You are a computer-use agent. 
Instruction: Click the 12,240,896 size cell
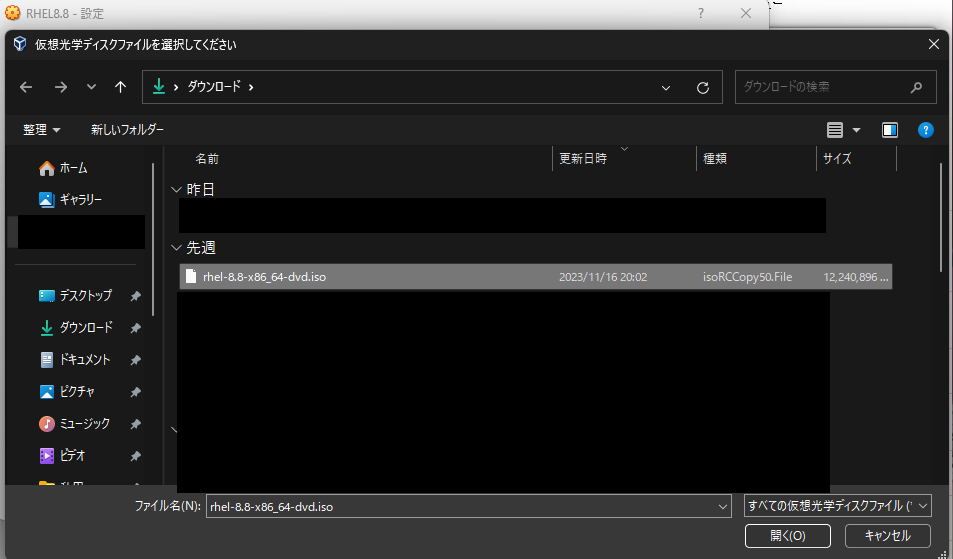856,277
